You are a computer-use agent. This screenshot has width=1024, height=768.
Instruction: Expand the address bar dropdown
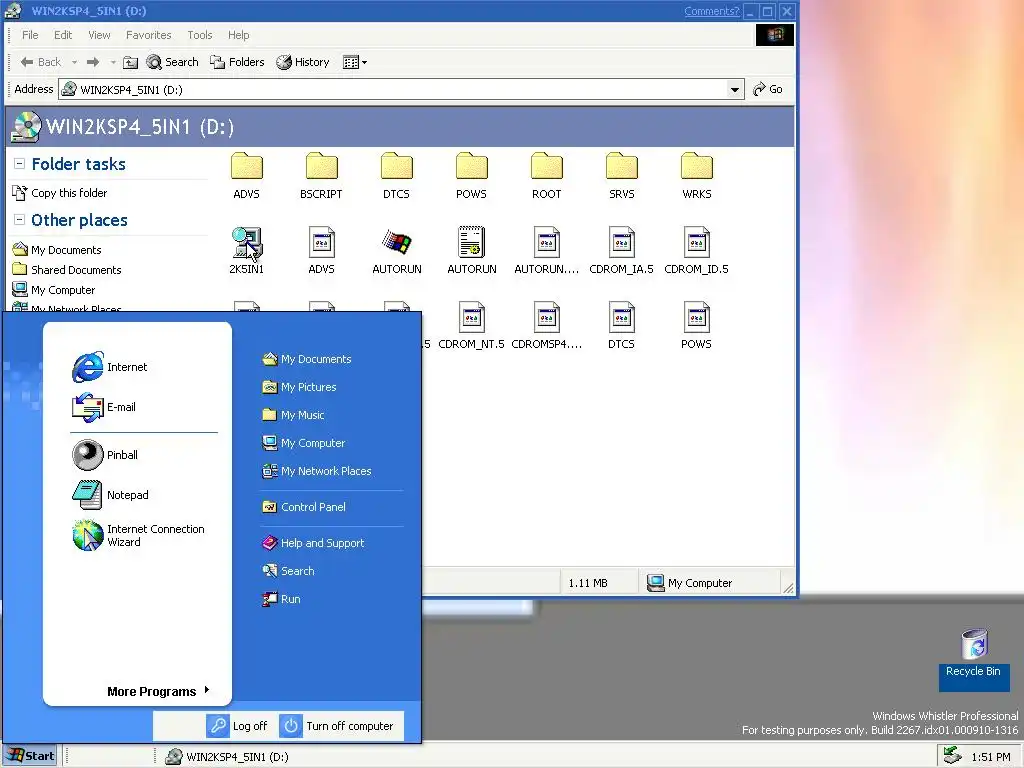[735, 89]
